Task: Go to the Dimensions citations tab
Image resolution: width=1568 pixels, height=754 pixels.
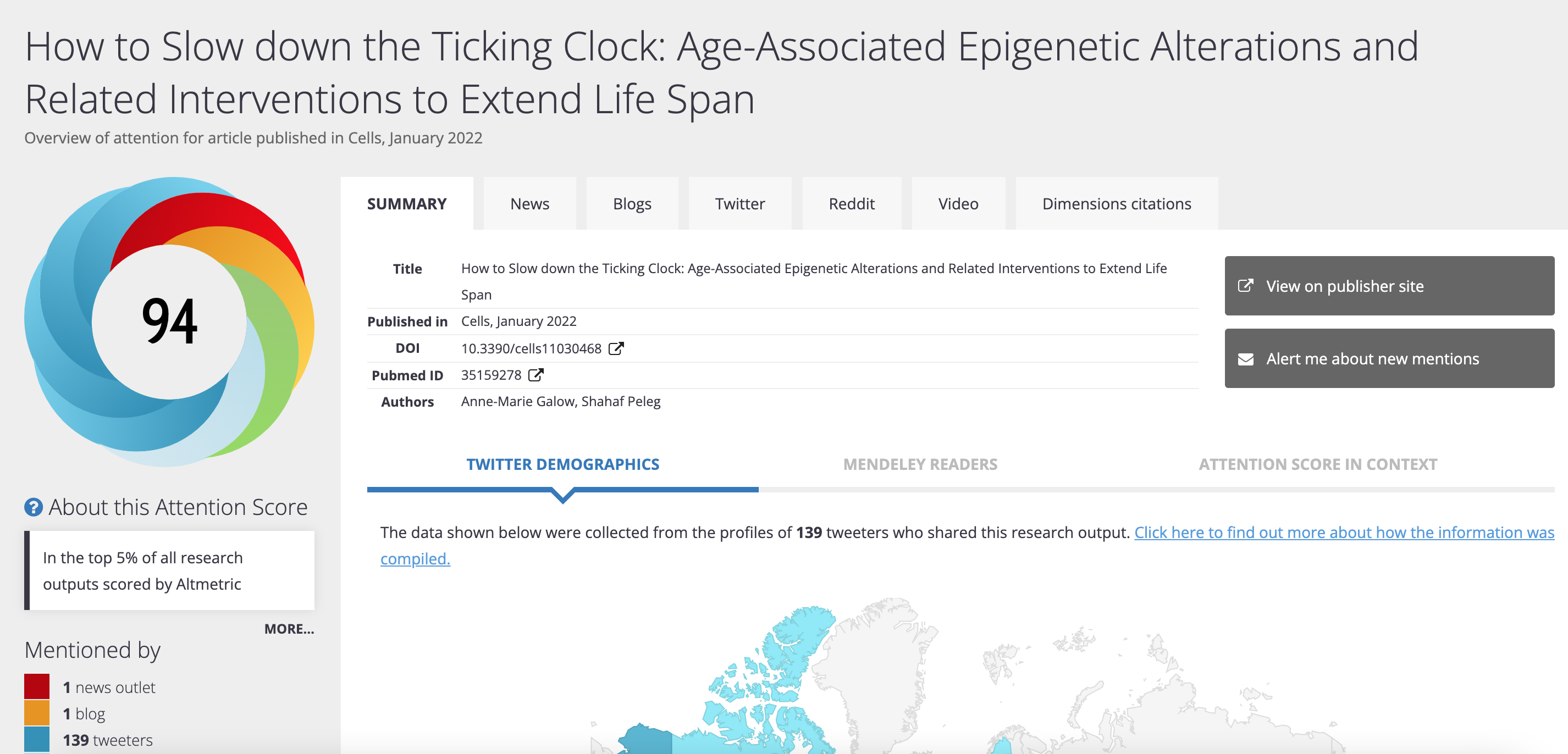Action: click(1116, 204)
